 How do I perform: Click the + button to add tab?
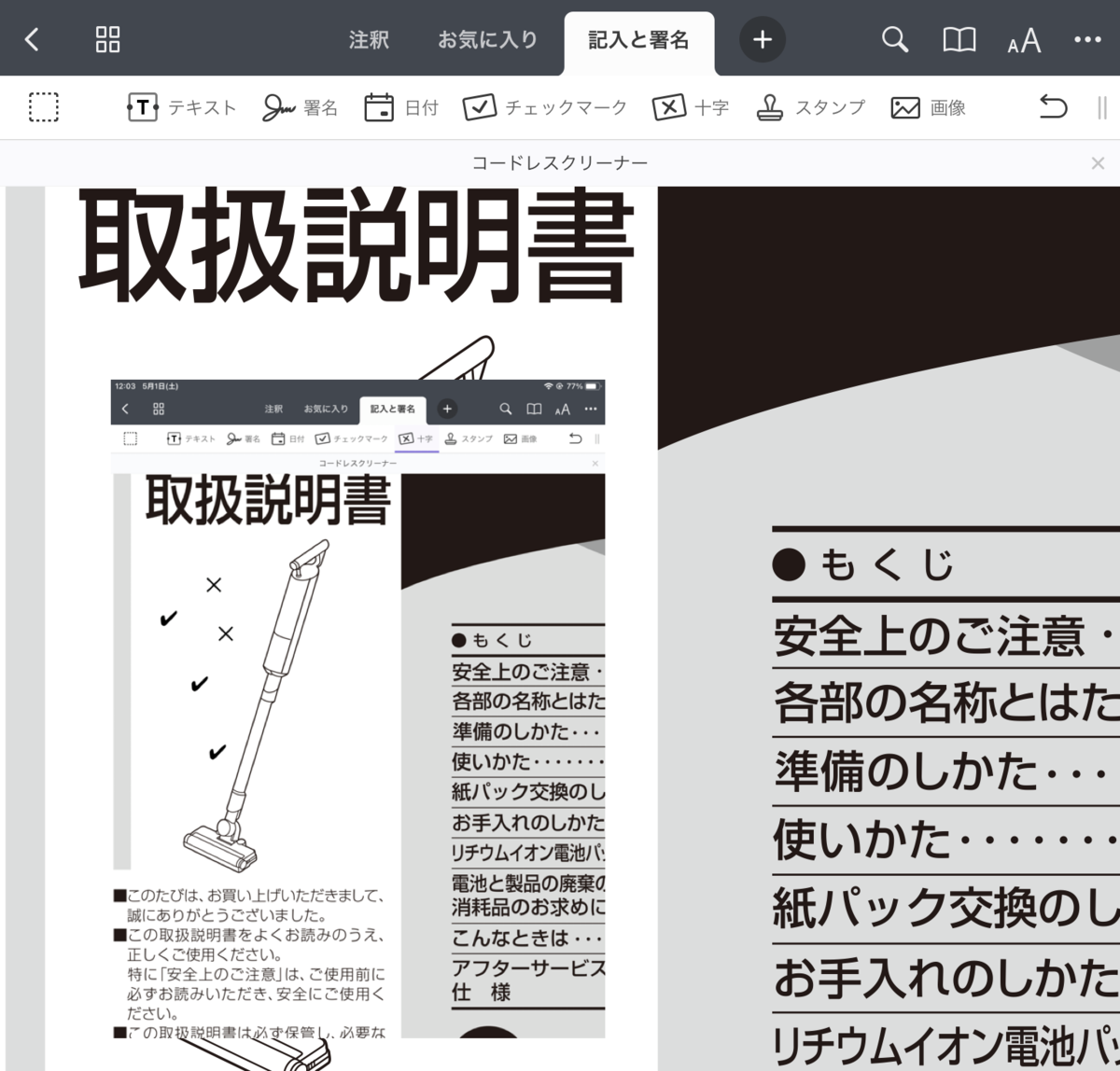click(x=763, y=39)
